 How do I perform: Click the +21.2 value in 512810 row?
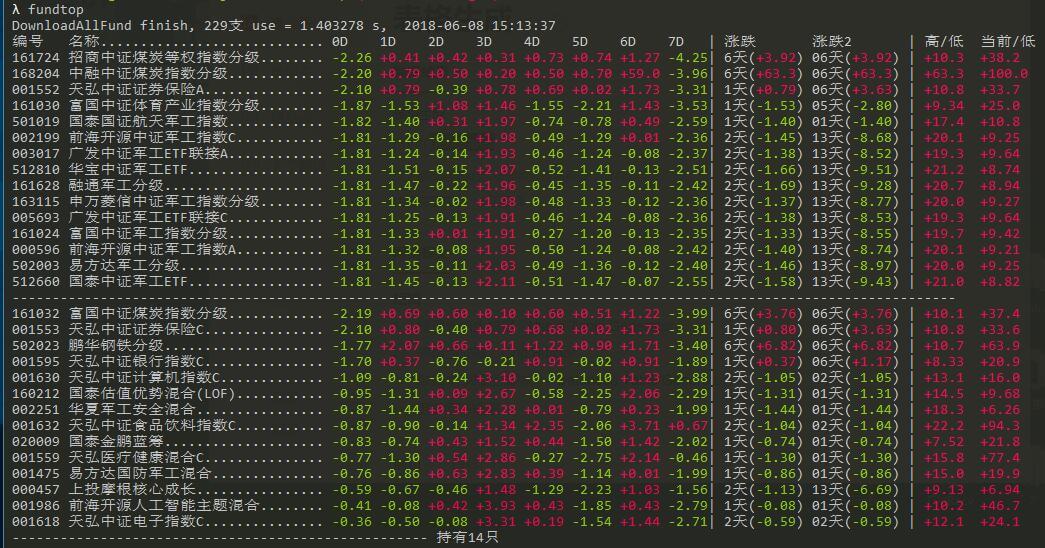tap(944, 170)
